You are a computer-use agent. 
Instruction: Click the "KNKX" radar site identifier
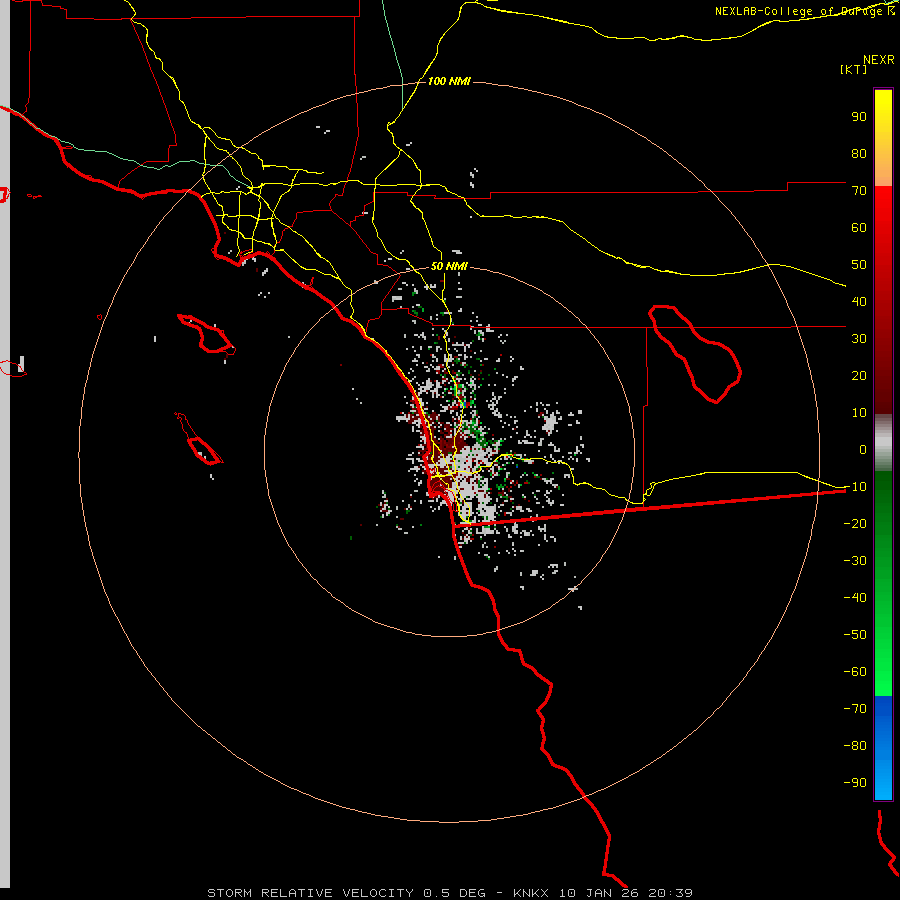pyautogui.click(x=530, y=893)
